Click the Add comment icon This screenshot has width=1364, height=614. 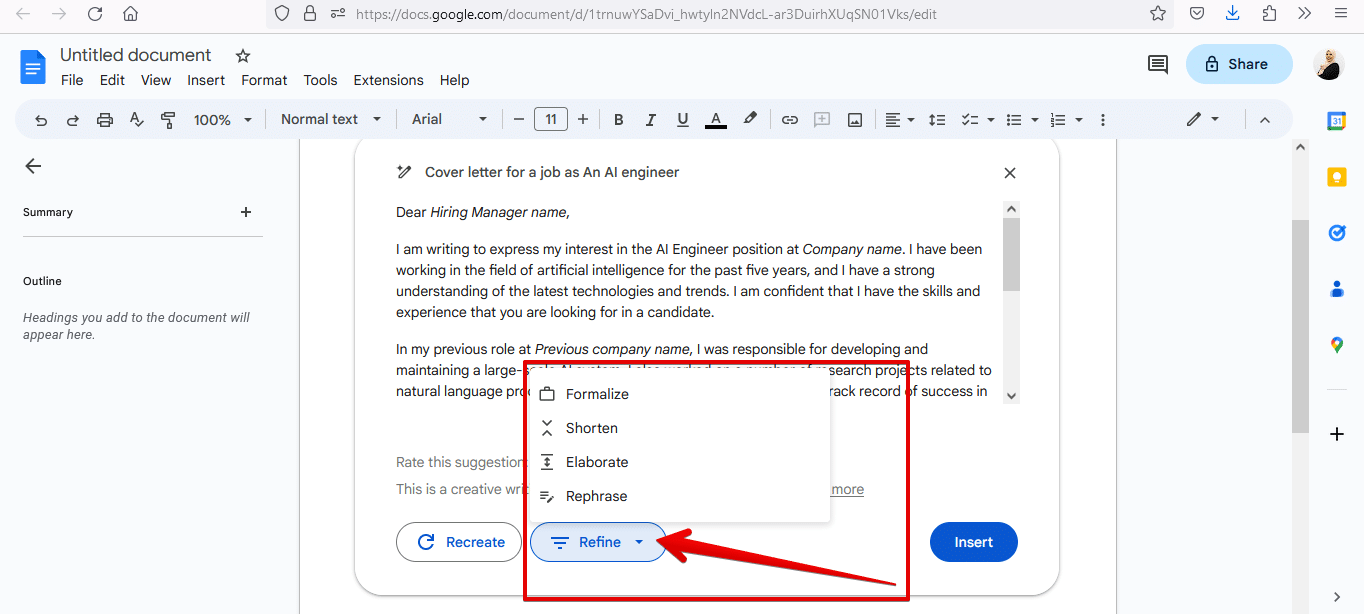(x=822, y=120)
